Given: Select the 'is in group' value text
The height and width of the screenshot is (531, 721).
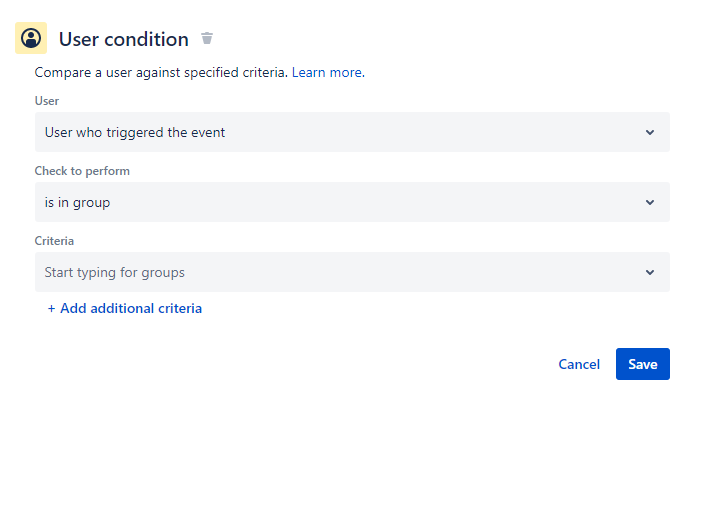Looking at the screenshot, I should pyautogui.click(x=77, y=202).
